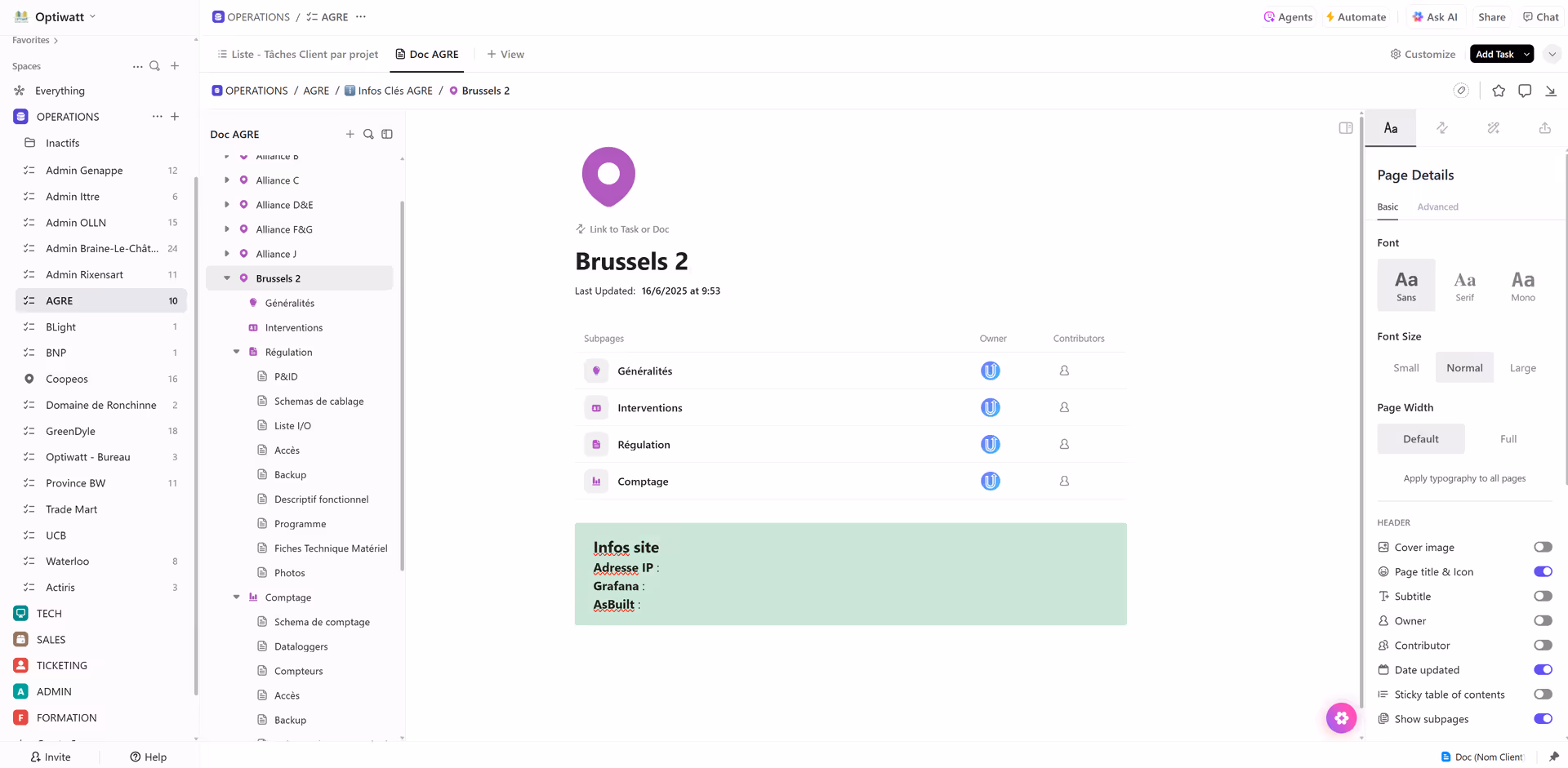This screenshot has height=768, width=1568.
Task: Click the pink AI sparkle button
Action: click(x=1341, y=718)
